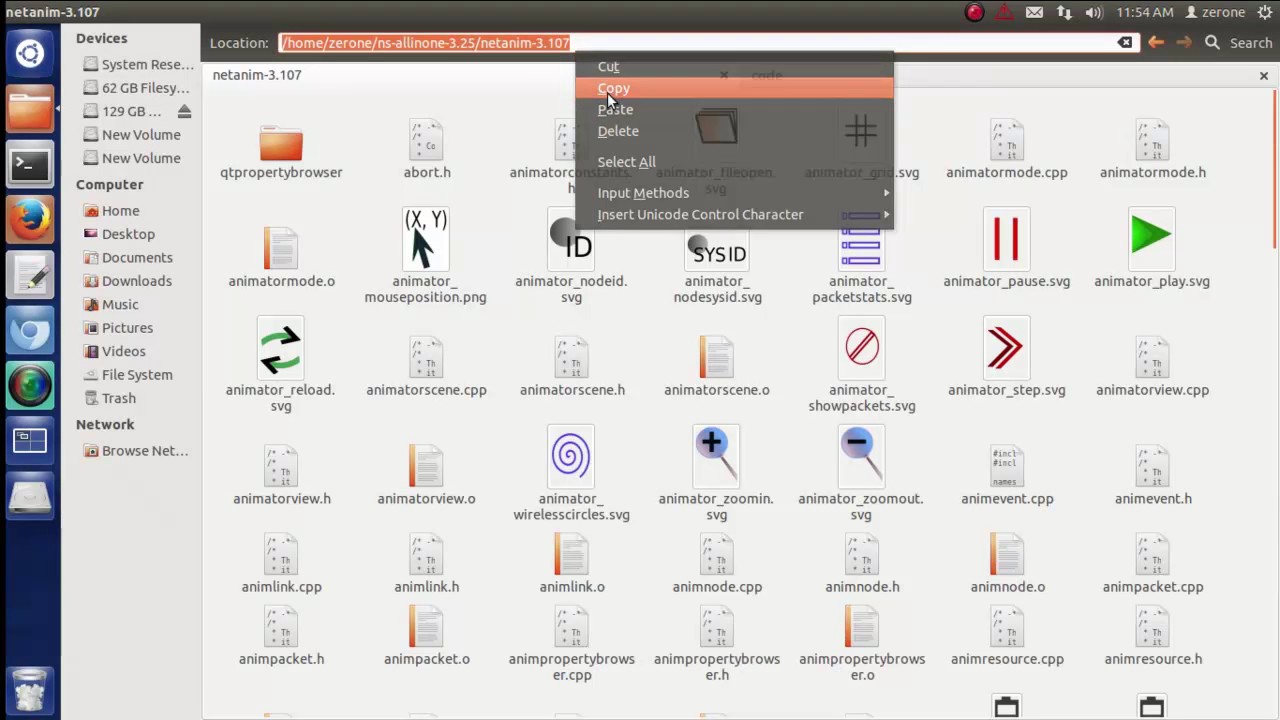Select the animatormode.h file icon
The height and width of the screenshot is (720, 1280).
tap(1152, 140)
